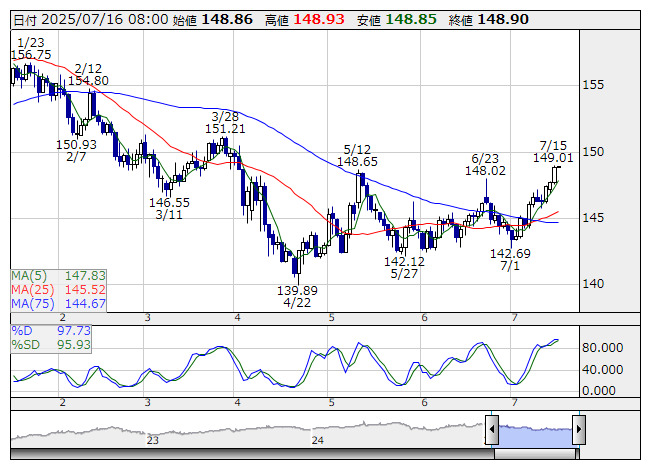Click the 5/12 peak label 148.65
The width and height of the screenshot is (653, 470).
coord(357,160)
